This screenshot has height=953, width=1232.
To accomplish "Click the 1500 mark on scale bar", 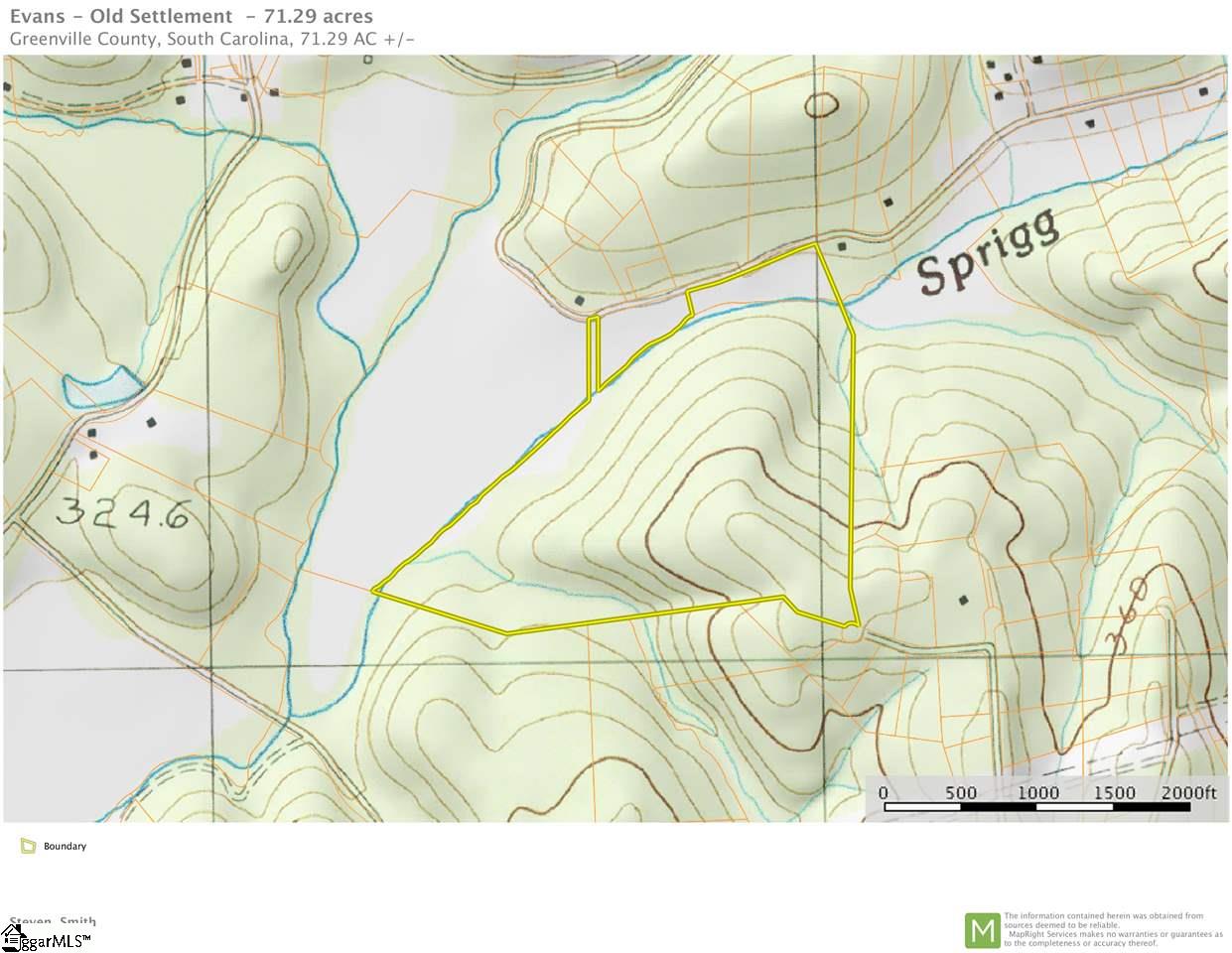I will 1114,792.
